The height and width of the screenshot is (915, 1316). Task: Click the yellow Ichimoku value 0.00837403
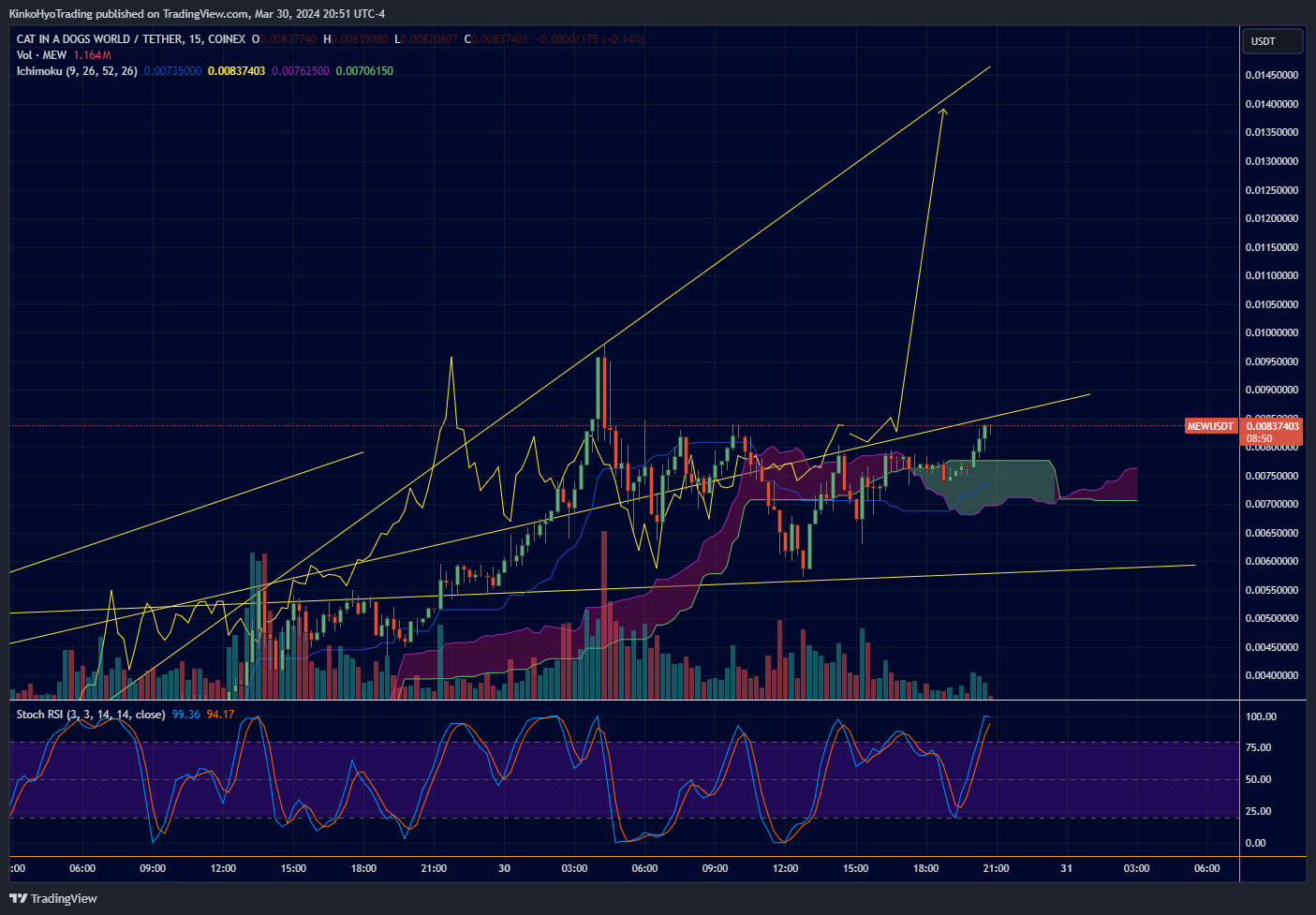tap(237, 71)
